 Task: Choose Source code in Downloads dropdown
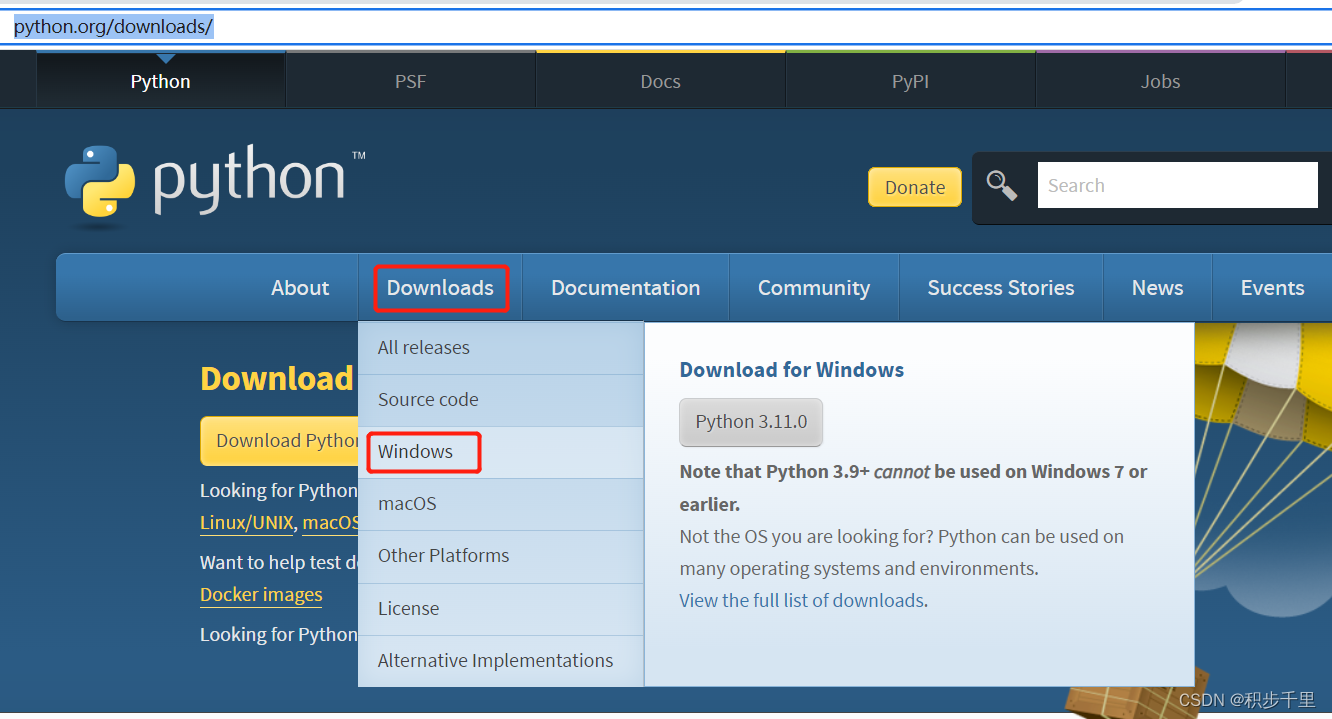[x=501, y=400]
